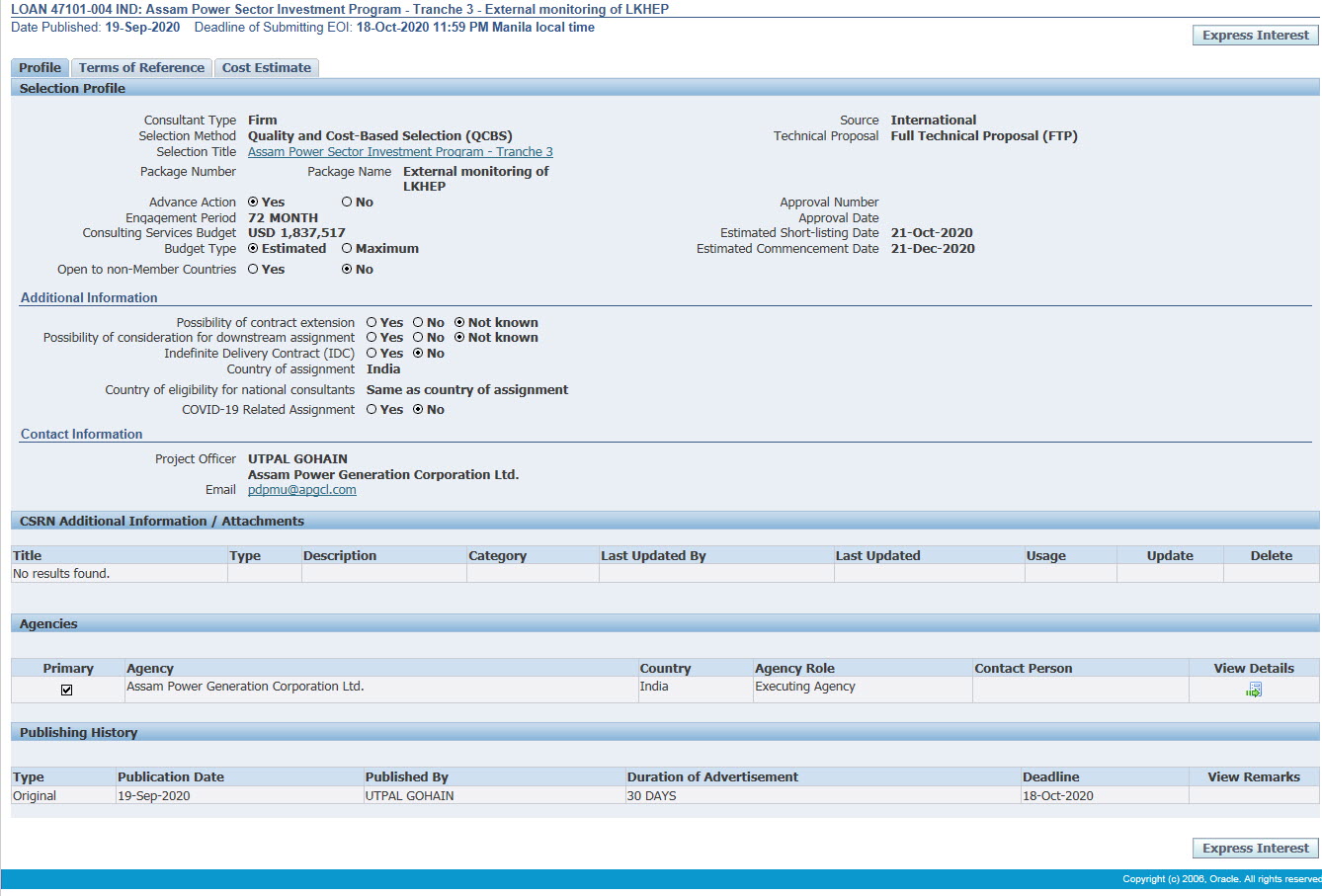Open the agency View Details icon
The image size is (1322, 896).
[1254, 690]
